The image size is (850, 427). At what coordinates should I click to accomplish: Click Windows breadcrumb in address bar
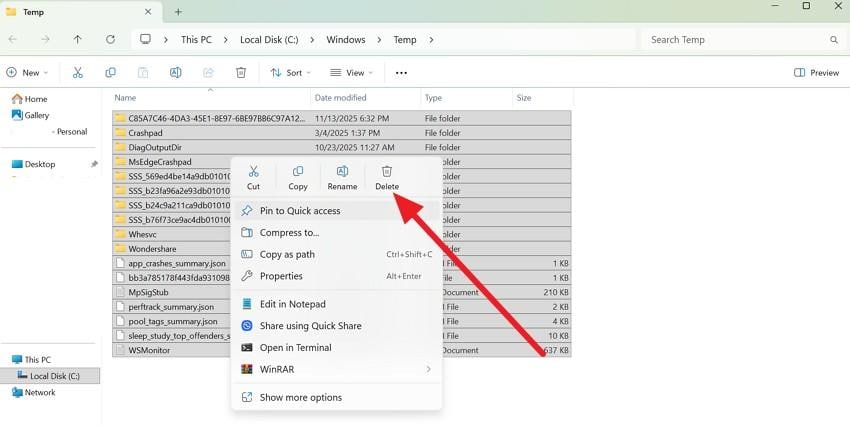point(346,40)
